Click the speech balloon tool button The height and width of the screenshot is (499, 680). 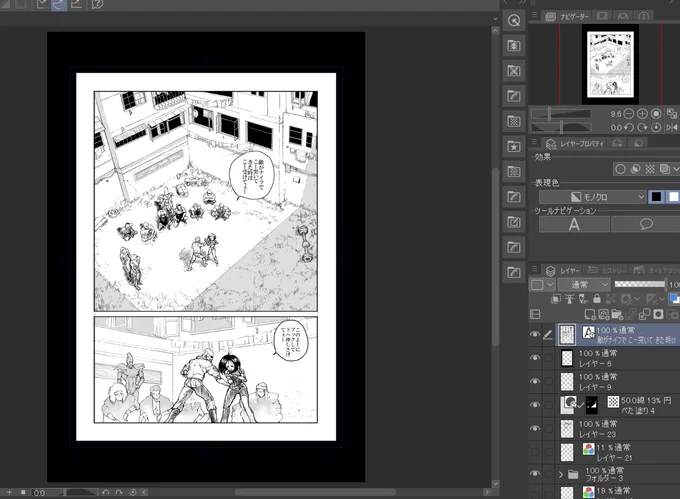[646, 225]
